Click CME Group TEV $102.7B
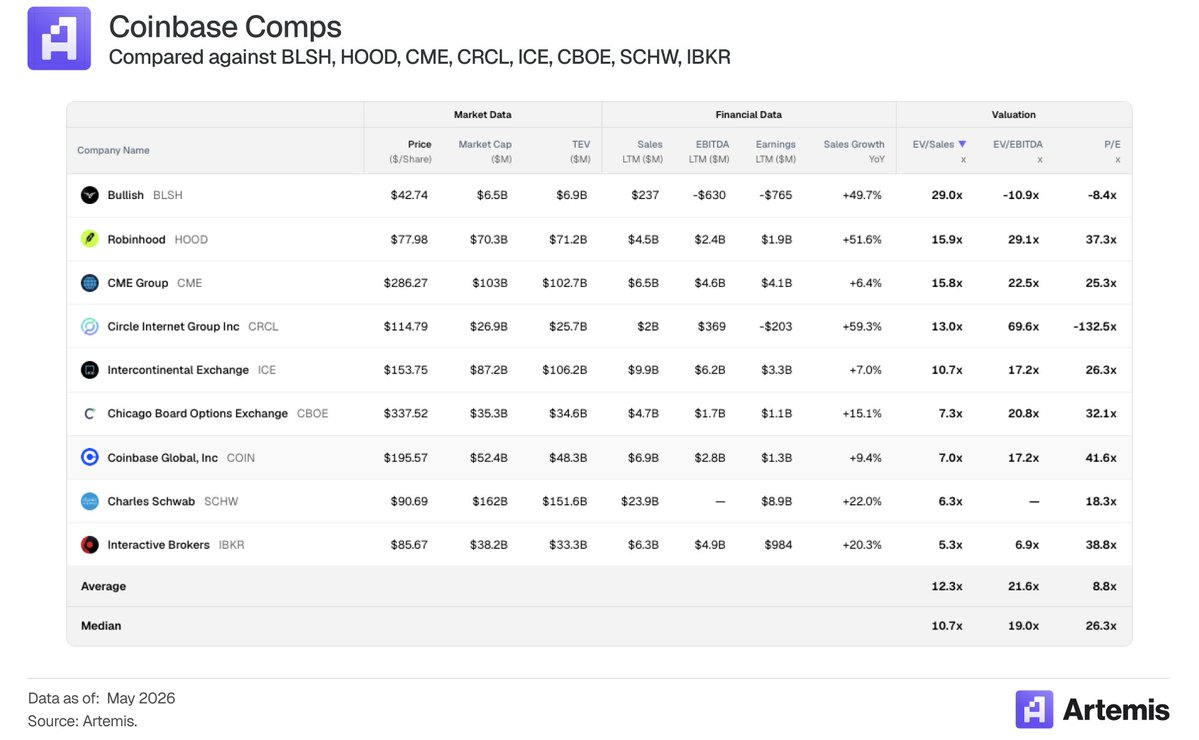Screen dimensions: 1199x740 pos(565,283)
